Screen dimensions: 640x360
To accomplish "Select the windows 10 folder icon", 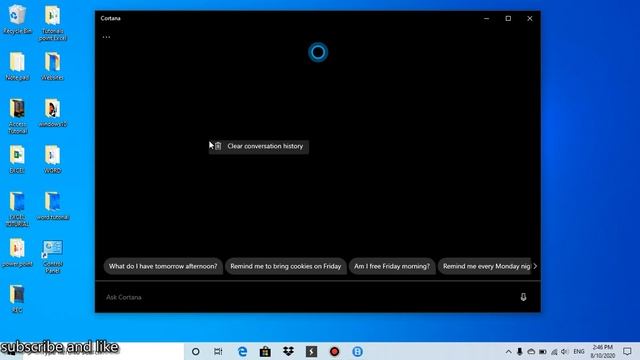I will tap(53, 113).
